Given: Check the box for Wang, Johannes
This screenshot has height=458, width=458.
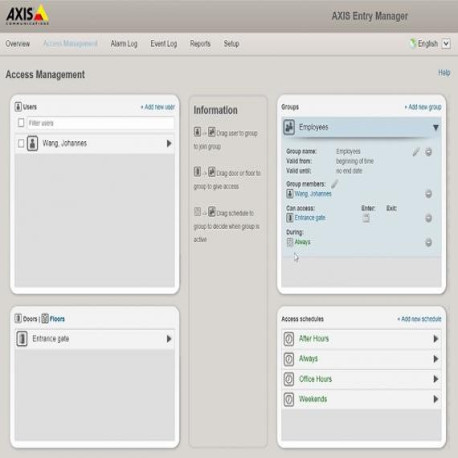Looking at the screenshot, I should (21, 144).
